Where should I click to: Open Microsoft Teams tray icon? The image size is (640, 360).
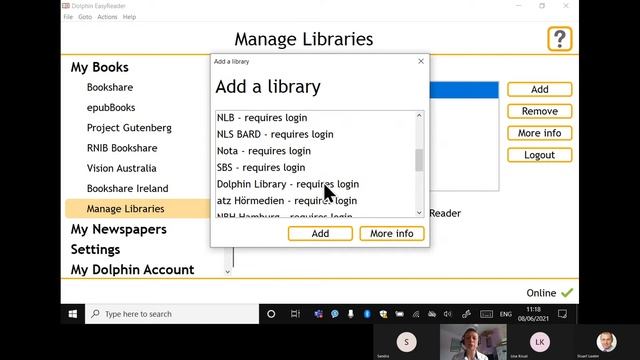(x=319, y=314)
